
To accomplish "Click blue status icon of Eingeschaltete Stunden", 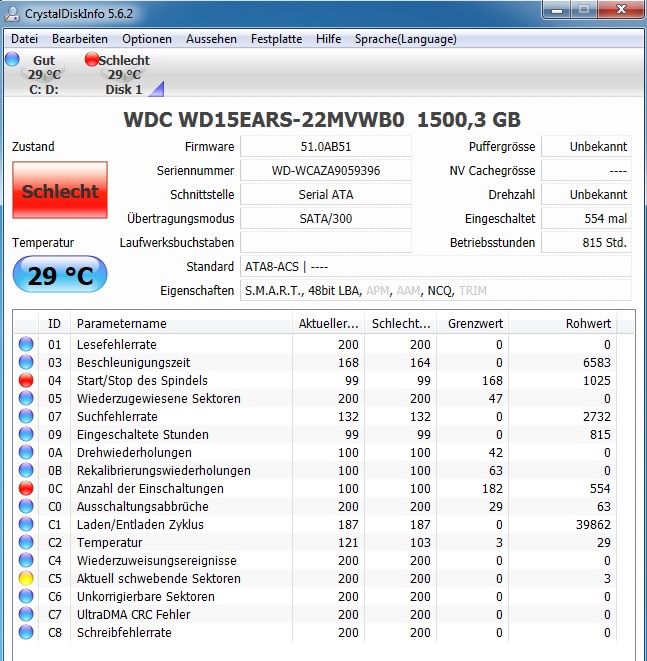I will pos(26,435).
